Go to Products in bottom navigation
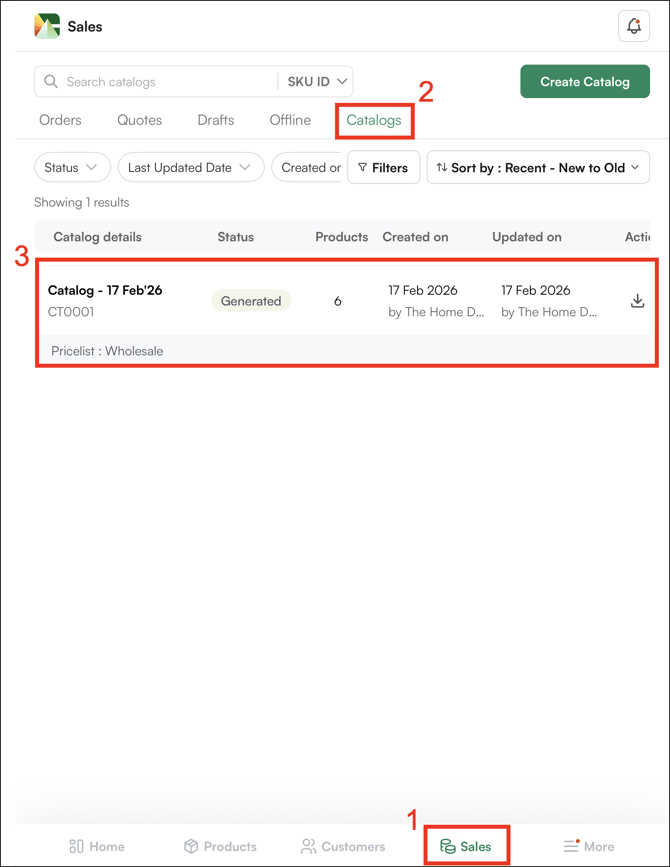This screenshot has width=670, height=867. [220, 846]
